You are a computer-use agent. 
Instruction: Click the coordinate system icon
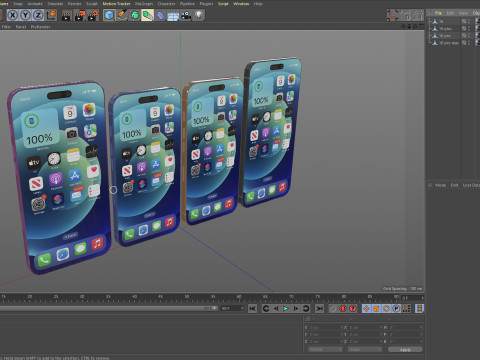[x=51, y=15]
